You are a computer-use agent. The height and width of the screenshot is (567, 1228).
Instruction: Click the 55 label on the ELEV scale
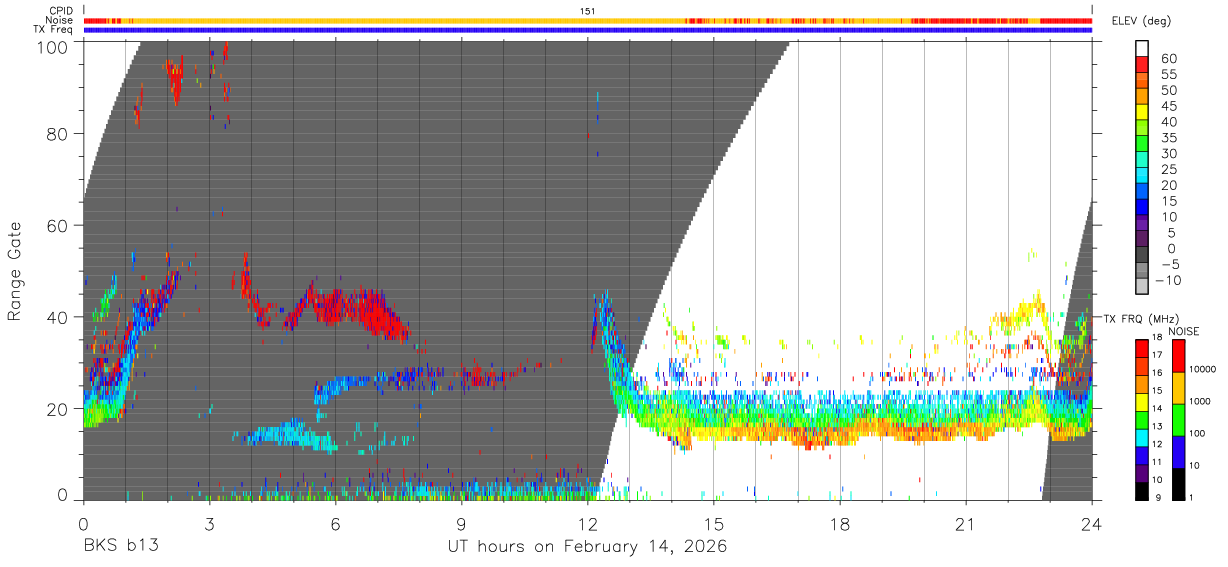click(1167, 73)
